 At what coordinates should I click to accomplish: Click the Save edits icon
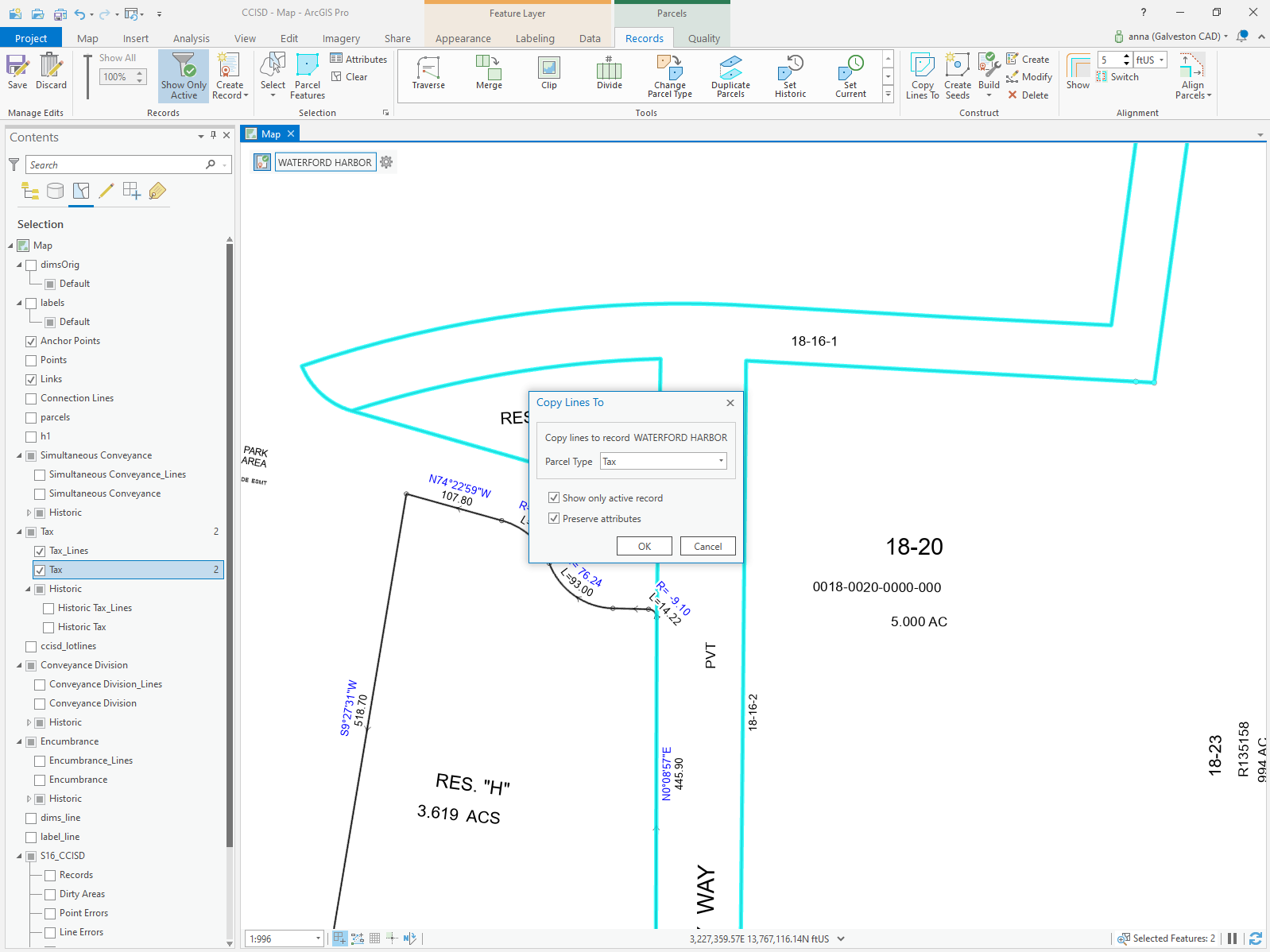coord(17,71)
